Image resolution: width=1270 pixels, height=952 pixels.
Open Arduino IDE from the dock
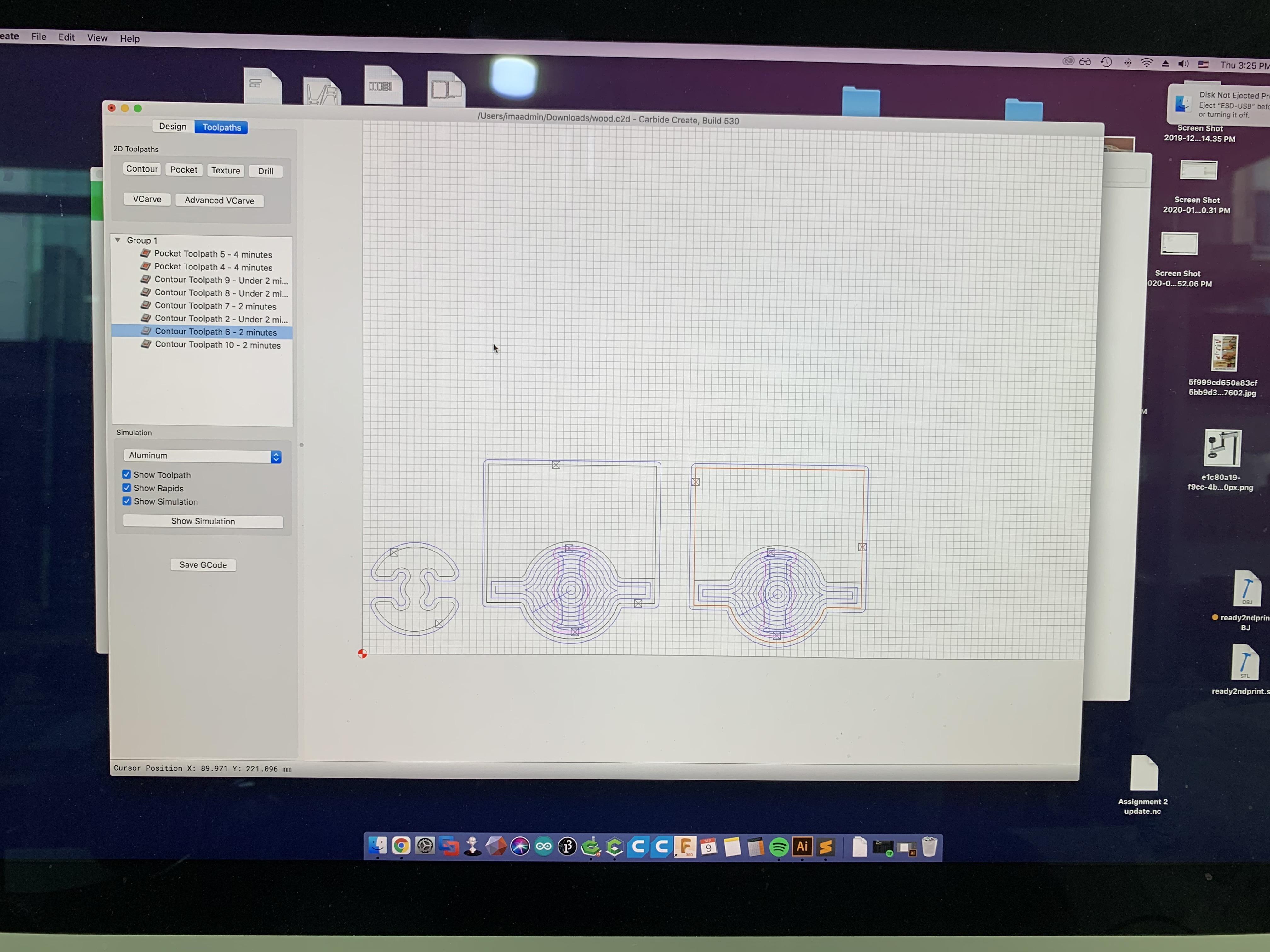pos(543,847)
